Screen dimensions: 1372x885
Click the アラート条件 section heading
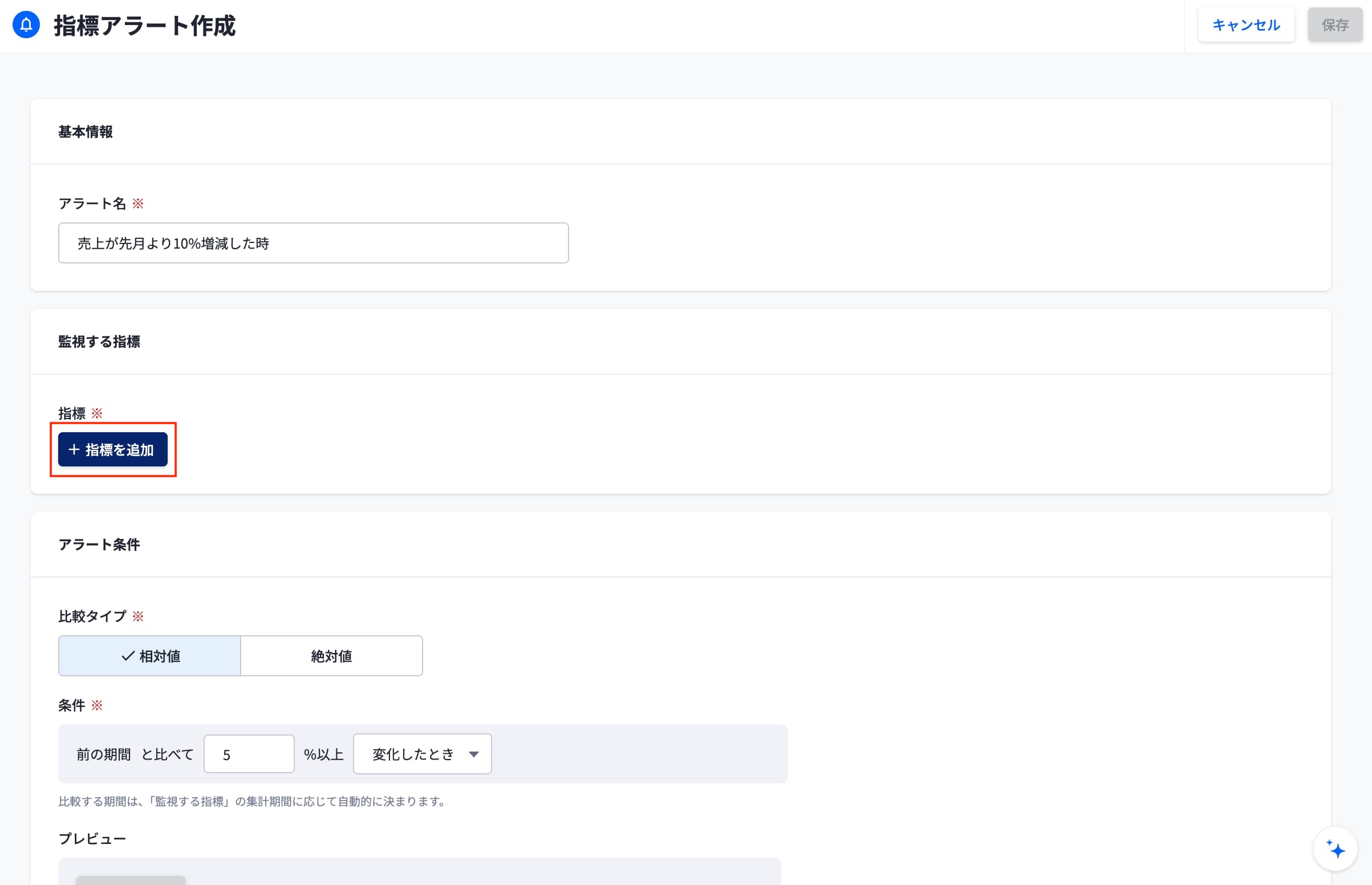point(99,545)
